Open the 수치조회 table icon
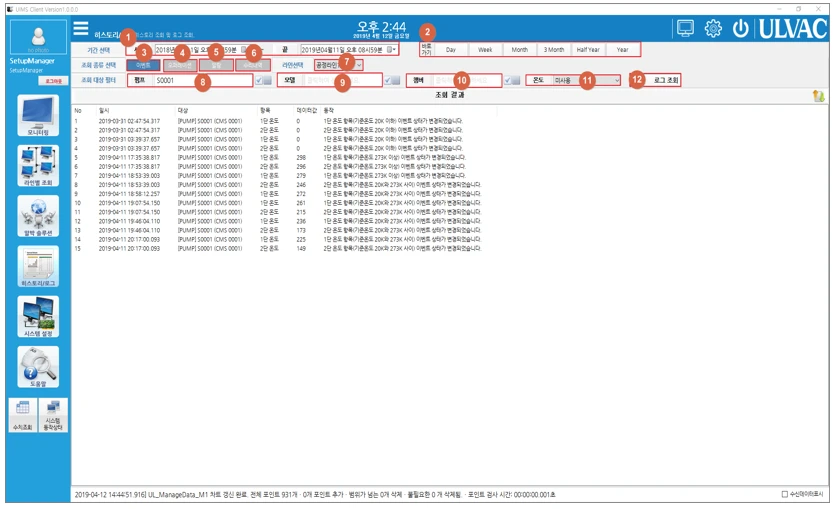 (23, 415)
